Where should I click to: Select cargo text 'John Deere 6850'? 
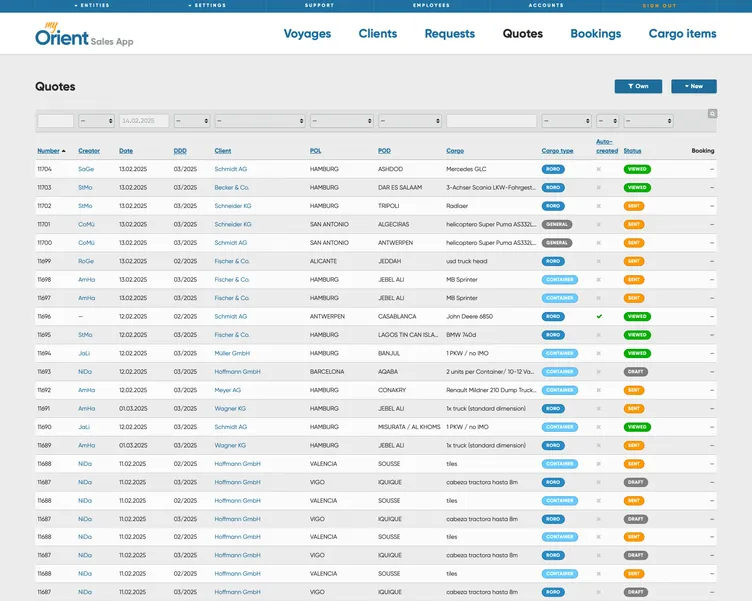click(470, 317)
